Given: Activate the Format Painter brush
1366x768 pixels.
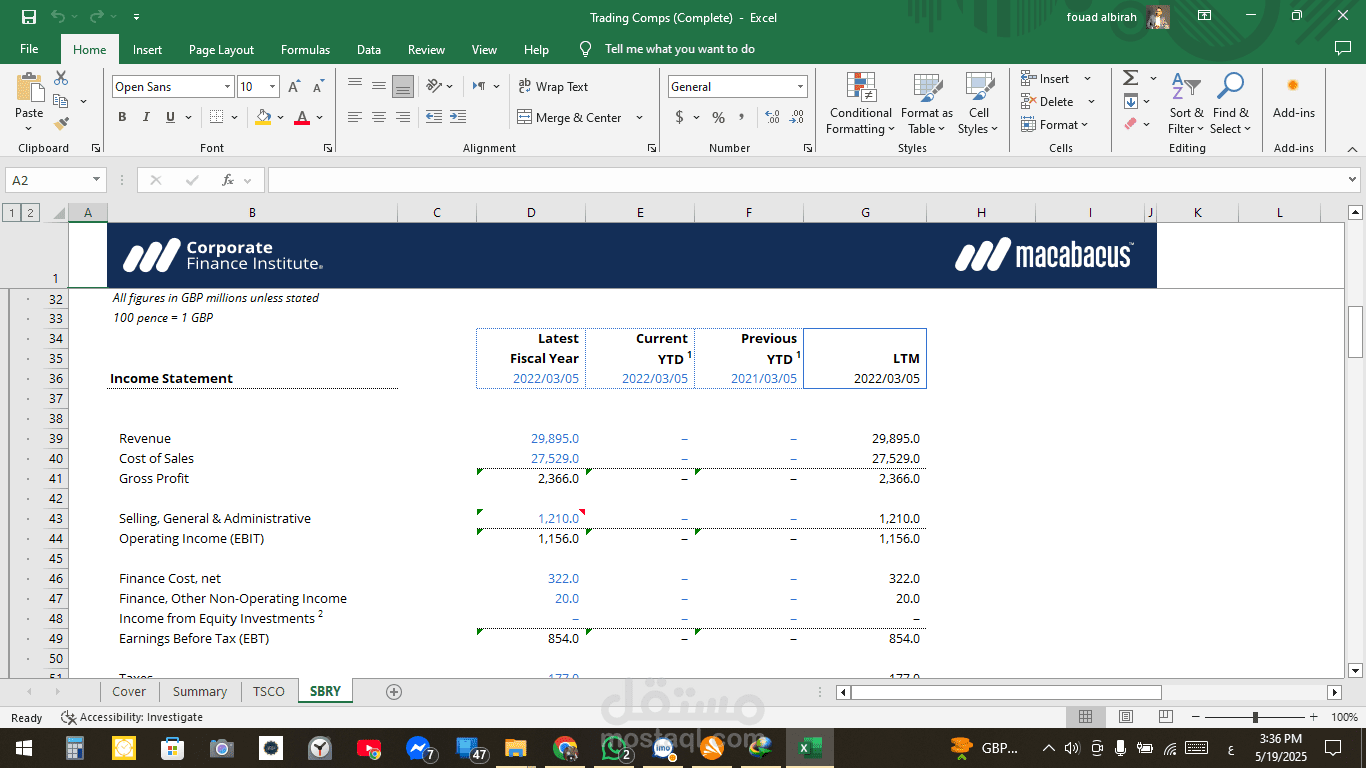Looking at the screenshot, I should pos(61,124).
